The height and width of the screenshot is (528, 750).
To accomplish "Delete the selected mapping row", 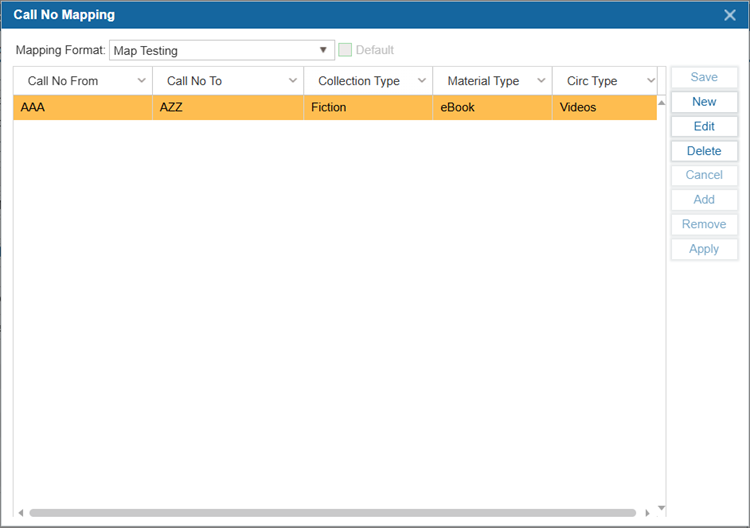I will tap(704, 151).
